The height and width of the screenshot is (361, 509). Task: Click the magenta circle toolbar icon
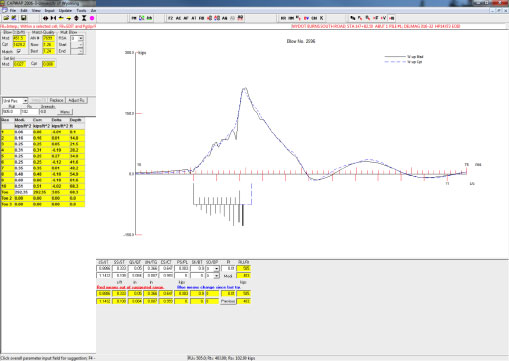coord(92,18)
